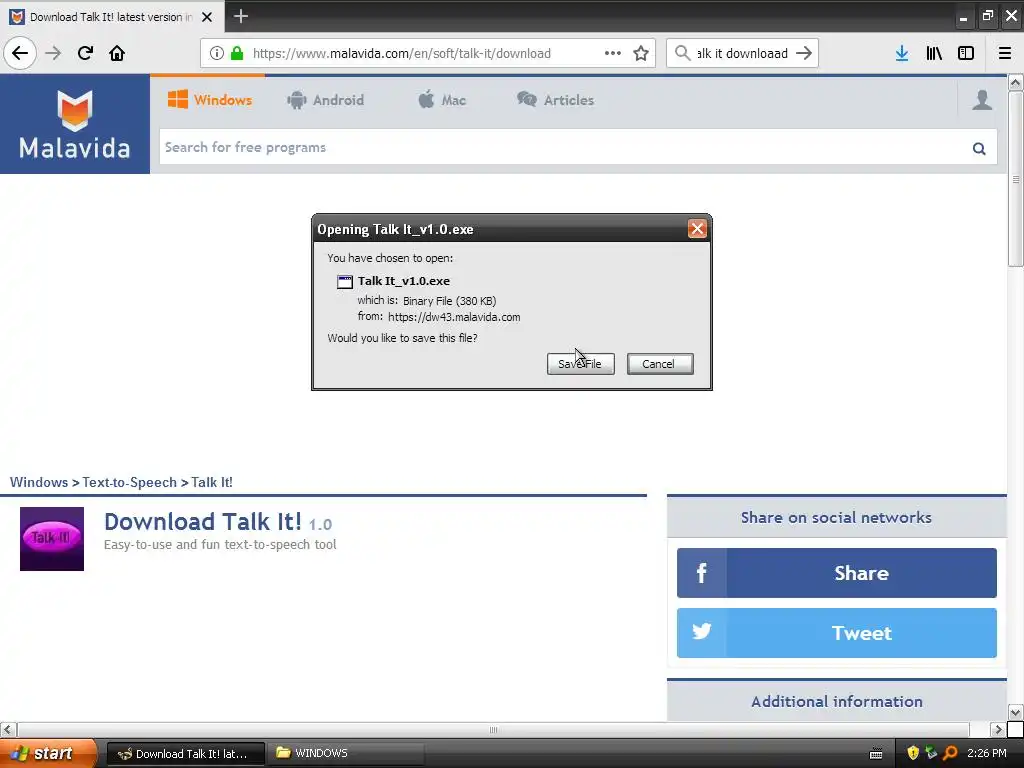Click the Download Talk It! heading
The height and width of the screenshot is (768, 1024).
point(203,522)
